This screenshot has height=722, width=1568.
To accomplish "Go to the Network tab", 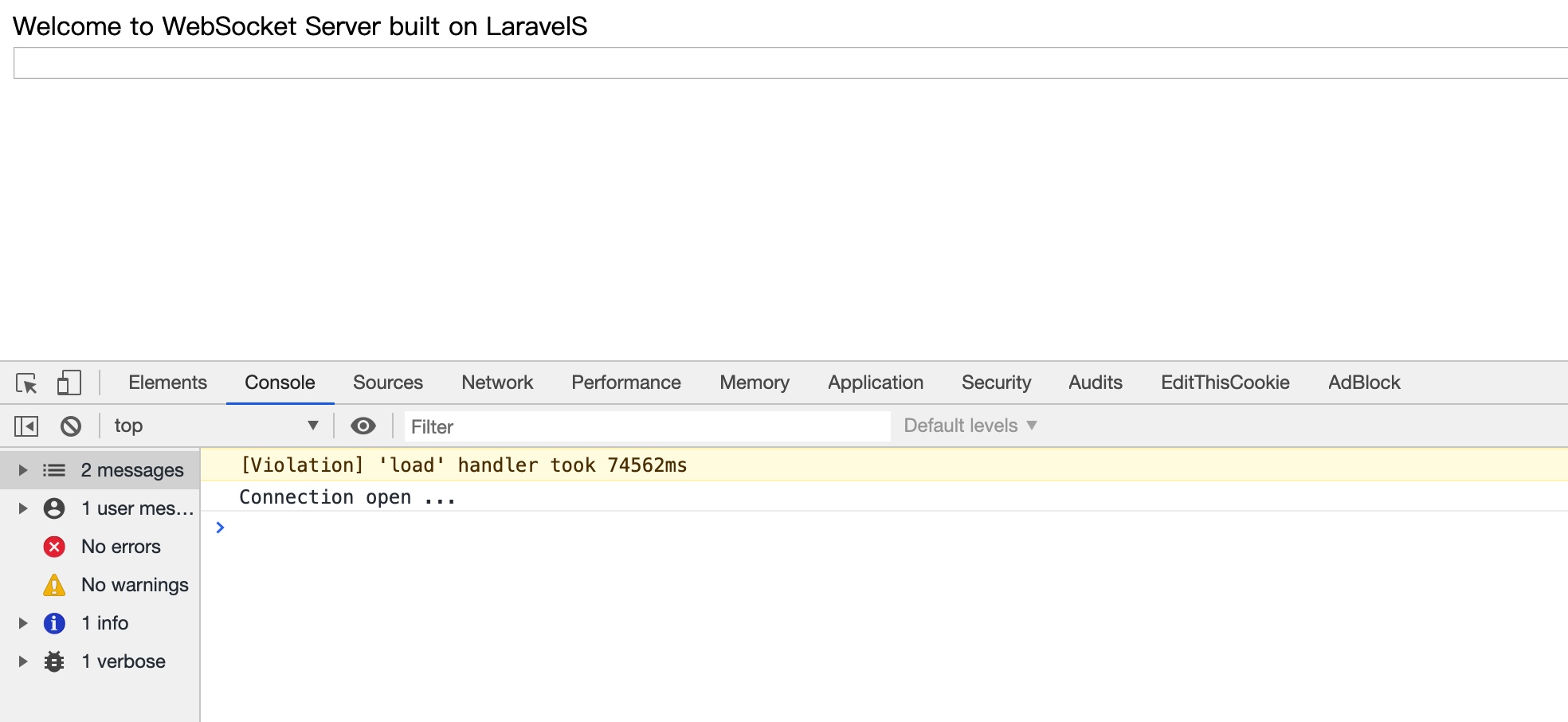I will pos(497,383).
